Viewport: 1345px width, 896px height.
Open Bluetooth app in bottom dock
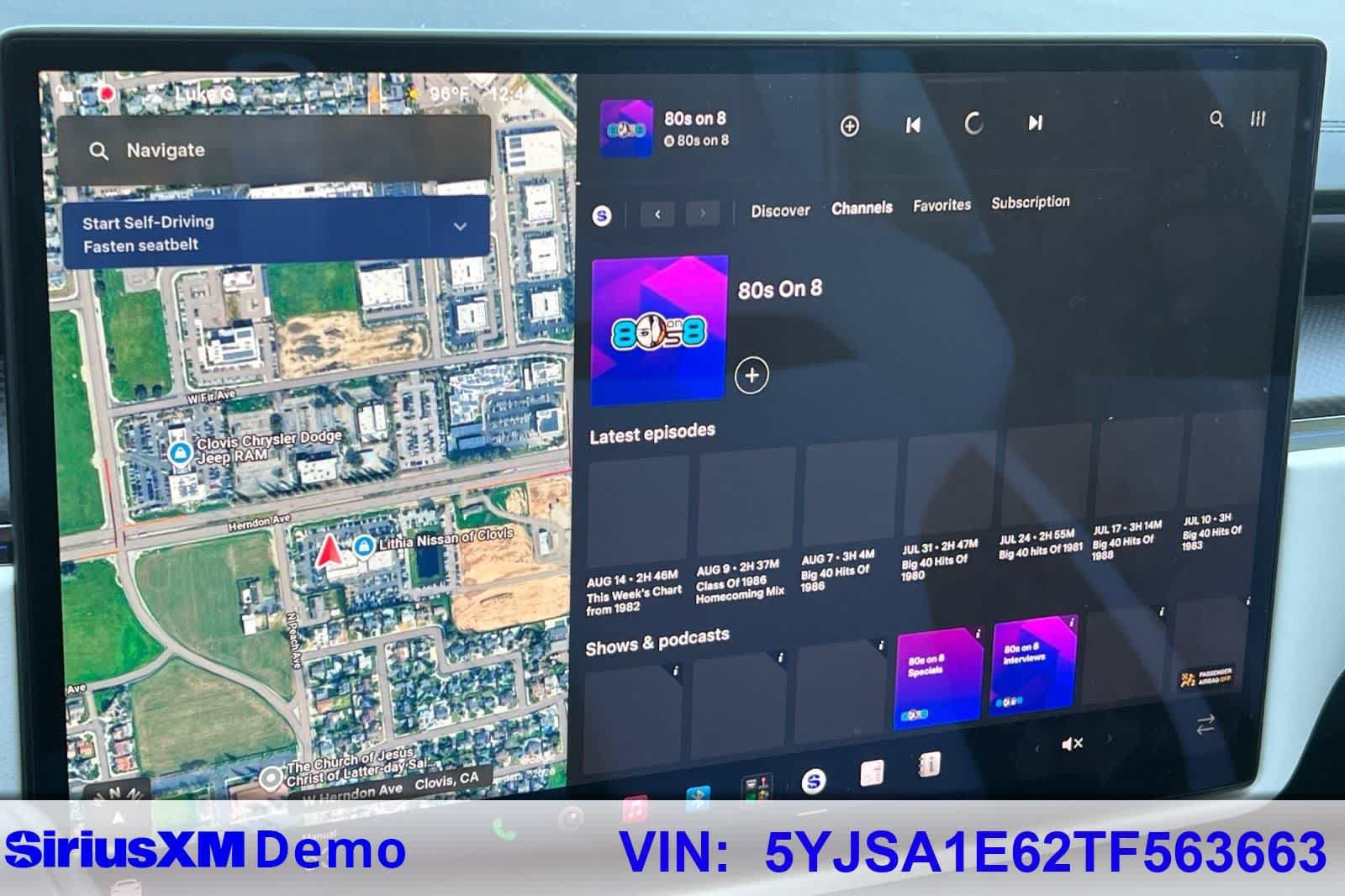(x=697, y=798)
